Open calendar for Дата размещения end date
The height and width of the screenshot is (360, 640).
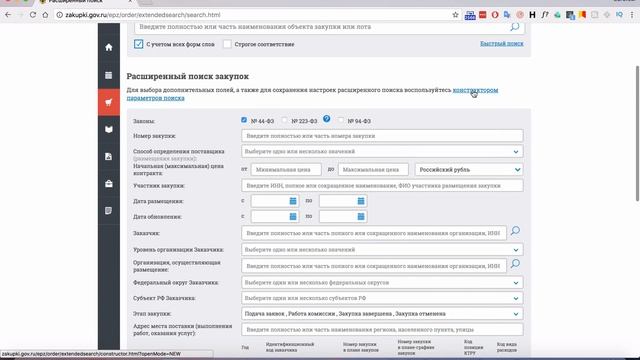point(361,201)
